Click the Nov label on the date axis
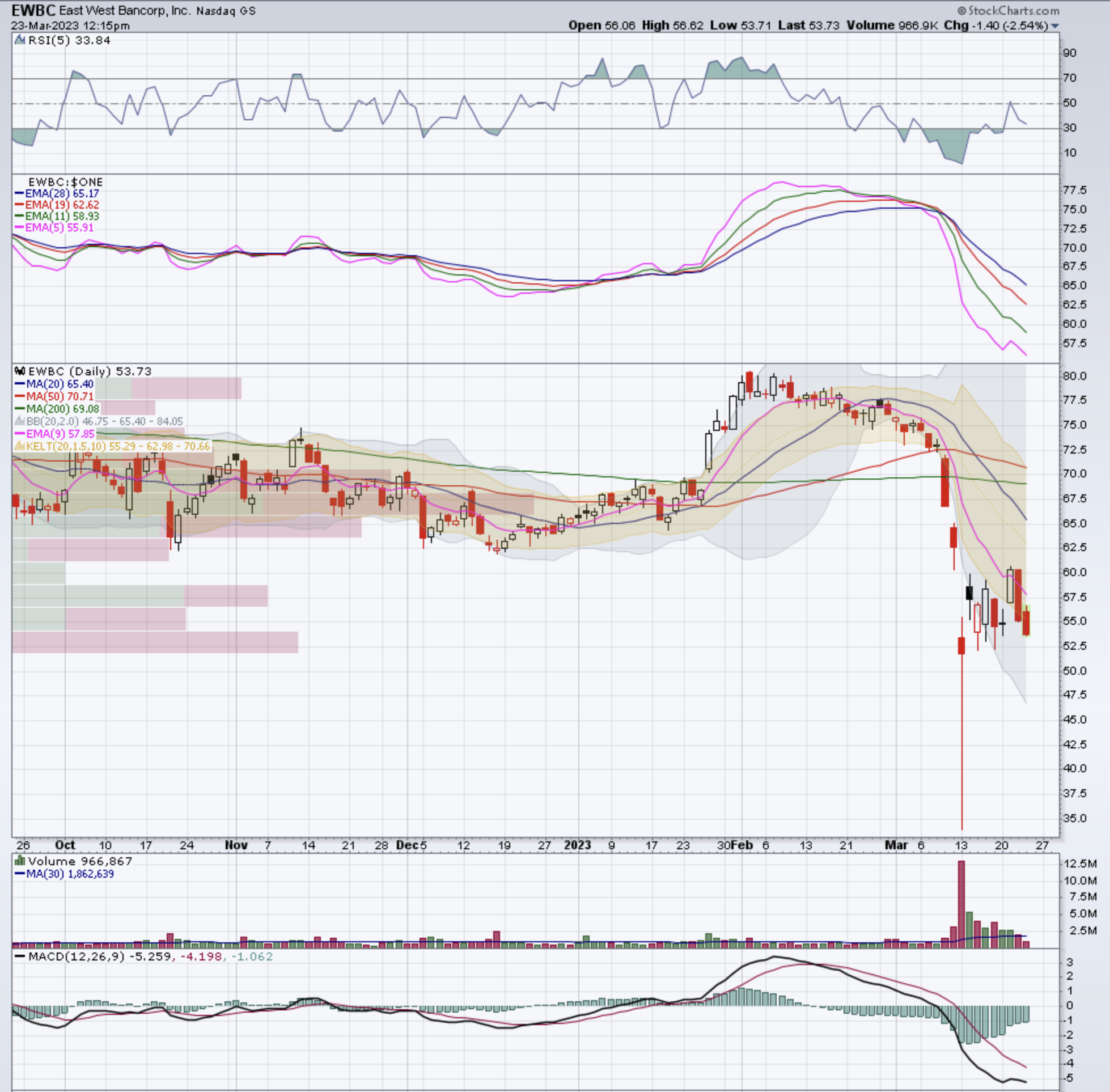The width and height of the screenshot is (1110, 1092). (236, 845)
